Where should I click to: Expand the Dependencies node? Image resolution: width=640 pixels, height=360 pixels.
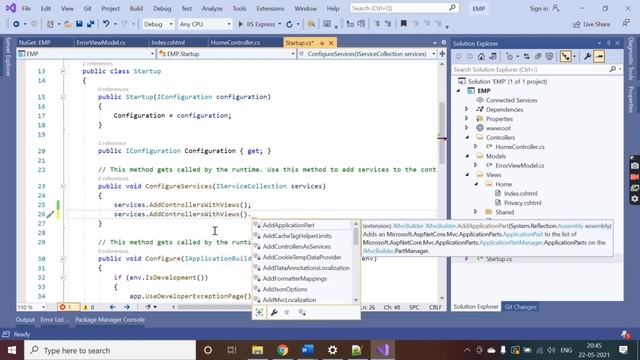467,109
